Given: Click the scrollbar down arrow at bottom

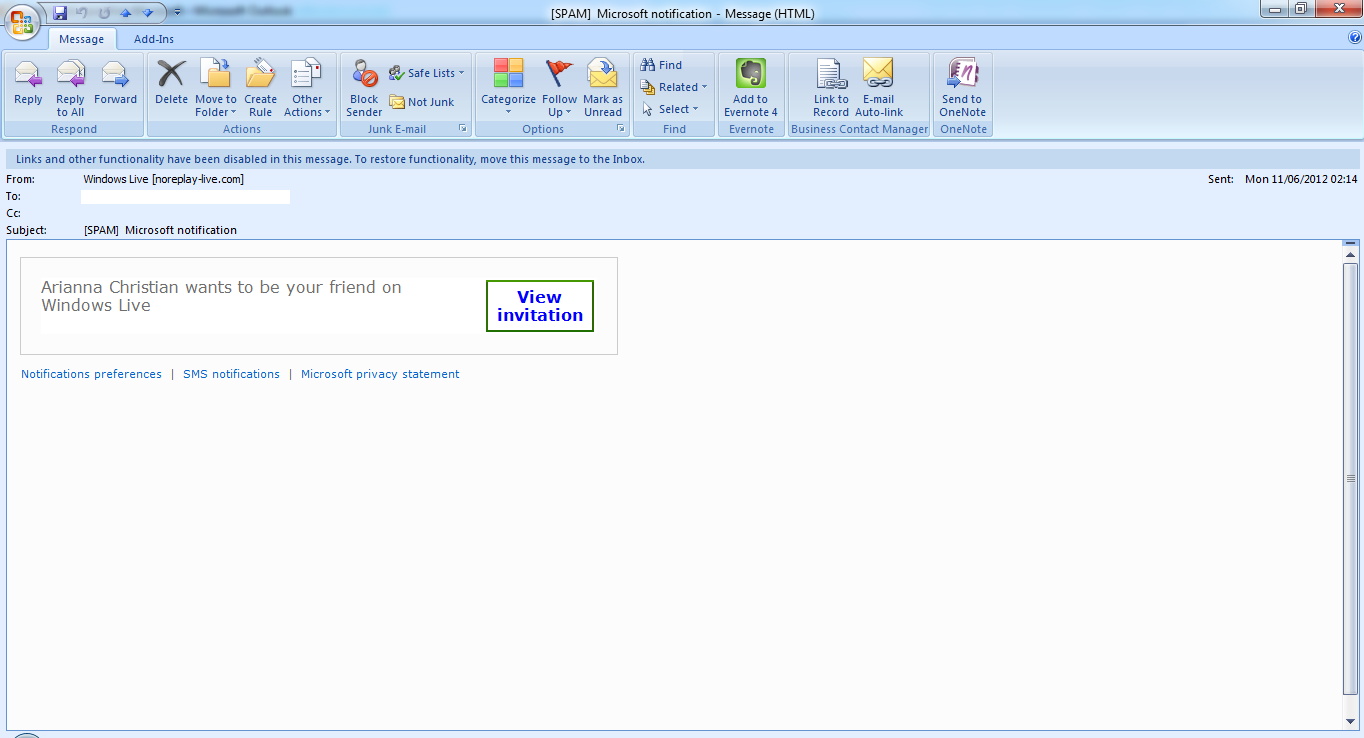Looking at the screenshot, I should click(x=1351, y=721).
